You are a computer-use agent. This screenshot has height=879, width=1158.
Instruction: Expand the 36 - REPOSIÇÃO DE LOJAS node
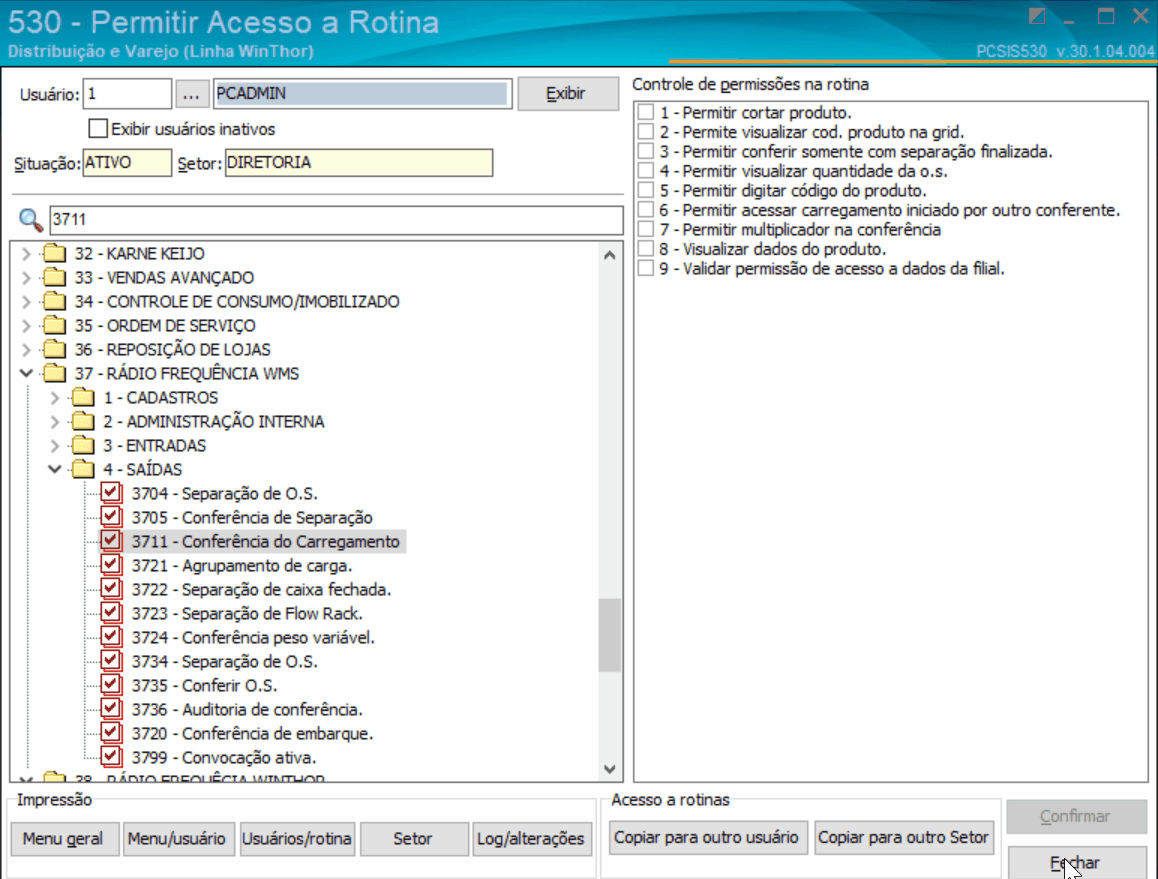tap(26, 350)
